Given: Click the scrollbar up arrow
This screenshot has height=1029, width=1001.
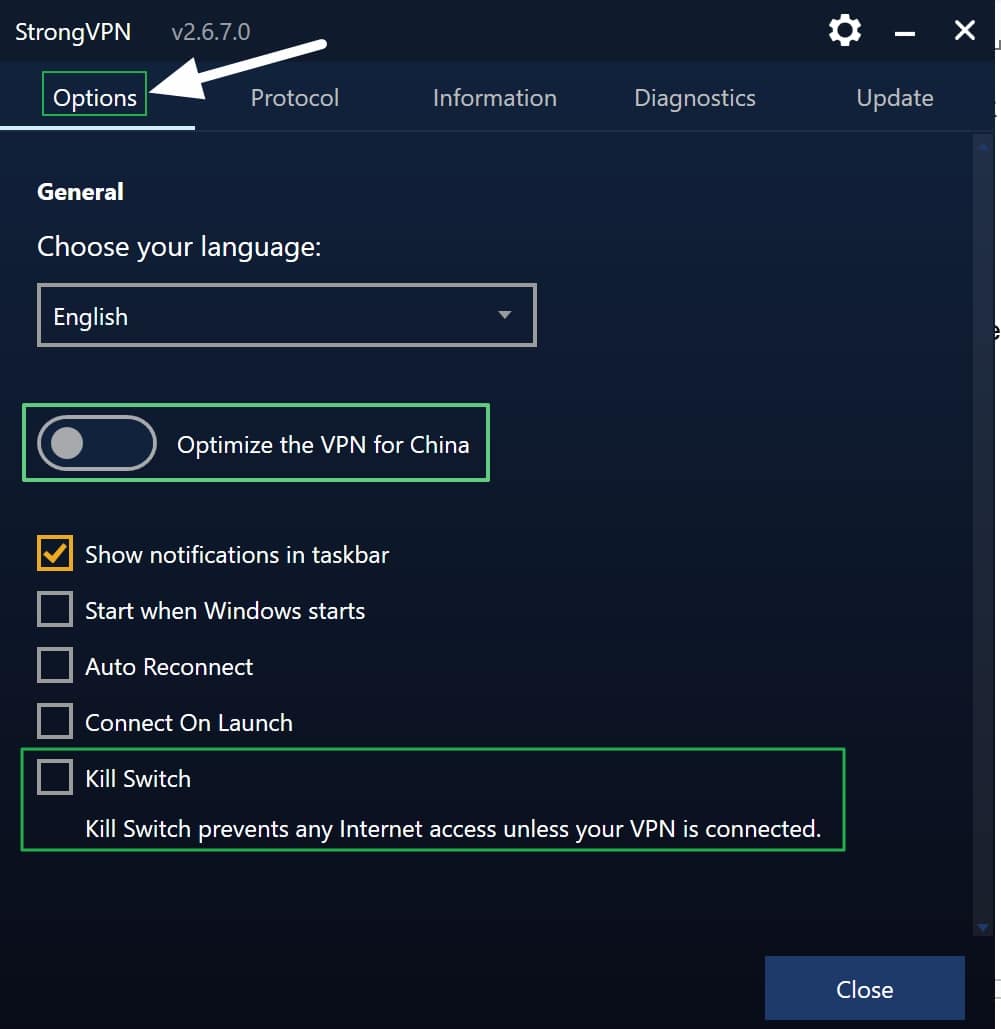Looking at the screenshot, I should 983,148.
